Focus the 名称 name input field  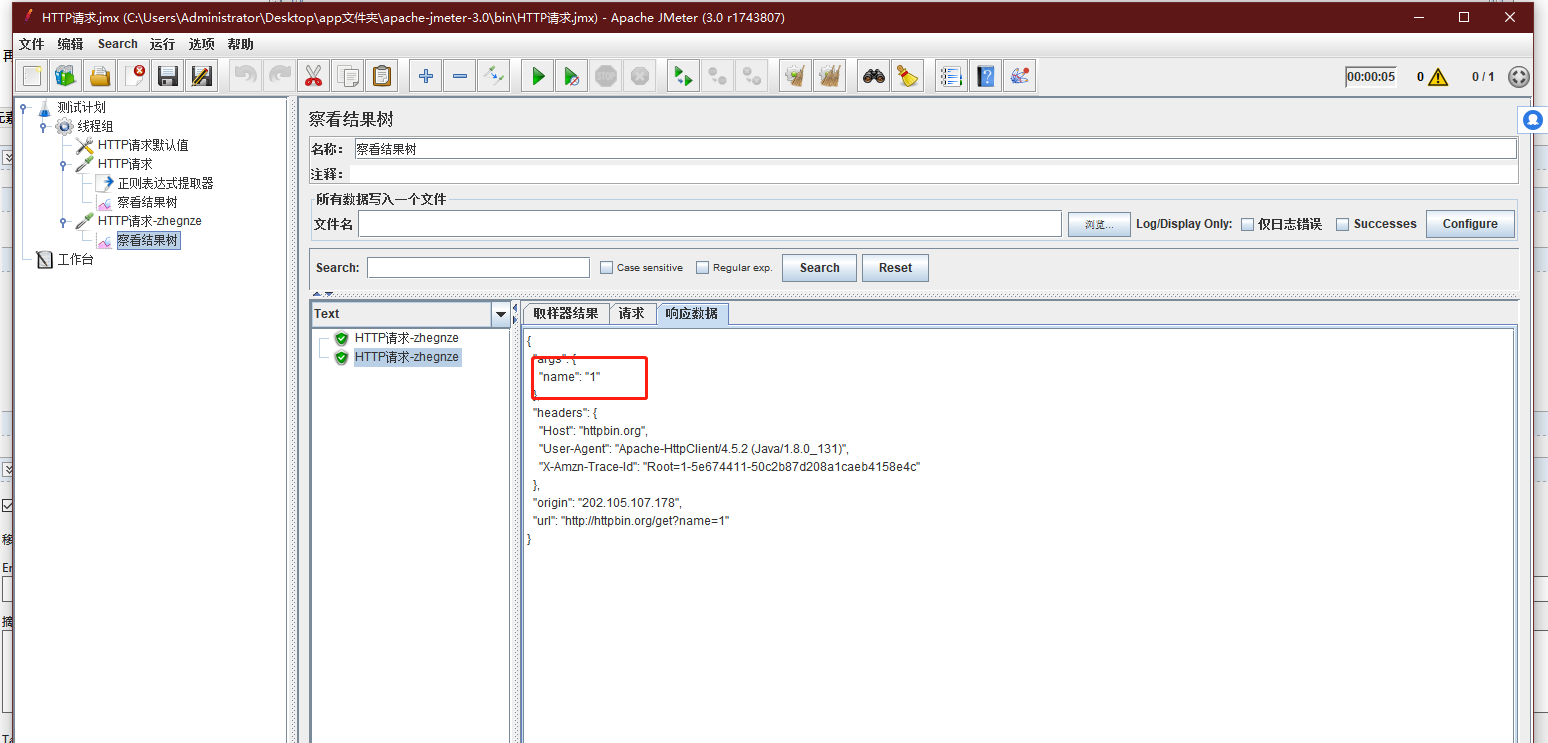click(934, 149)
